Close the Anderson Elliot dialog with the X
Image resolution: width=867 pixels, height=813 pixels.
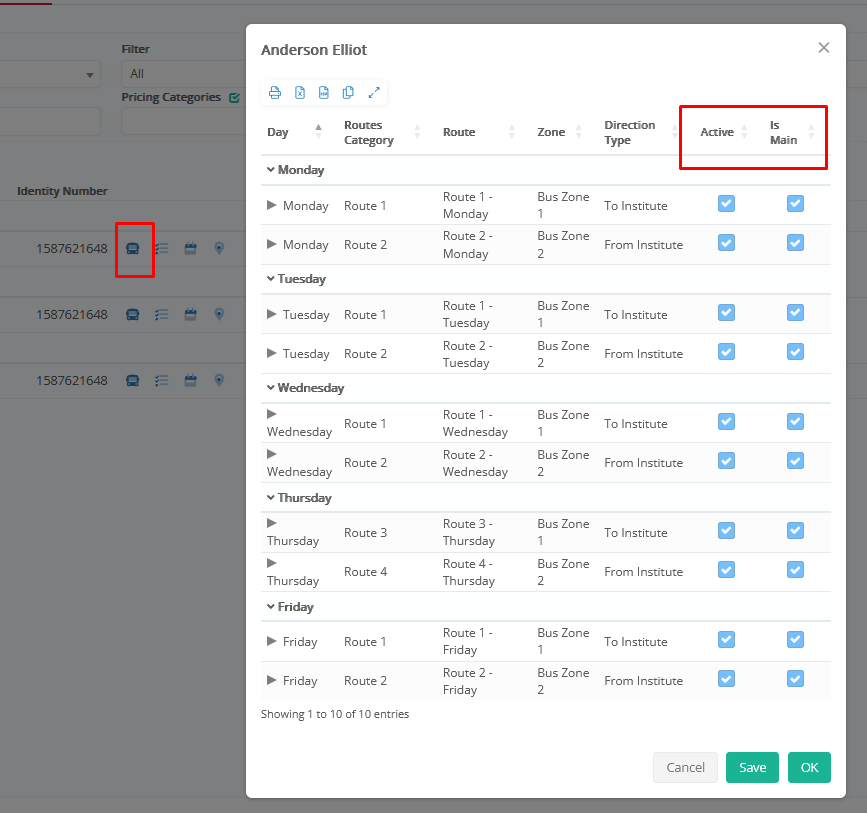(x=824, y=48)
